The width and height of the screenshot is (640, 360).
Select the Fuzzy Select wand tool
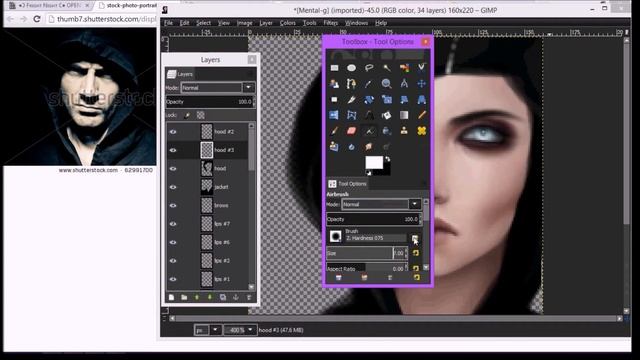point(387,68)
